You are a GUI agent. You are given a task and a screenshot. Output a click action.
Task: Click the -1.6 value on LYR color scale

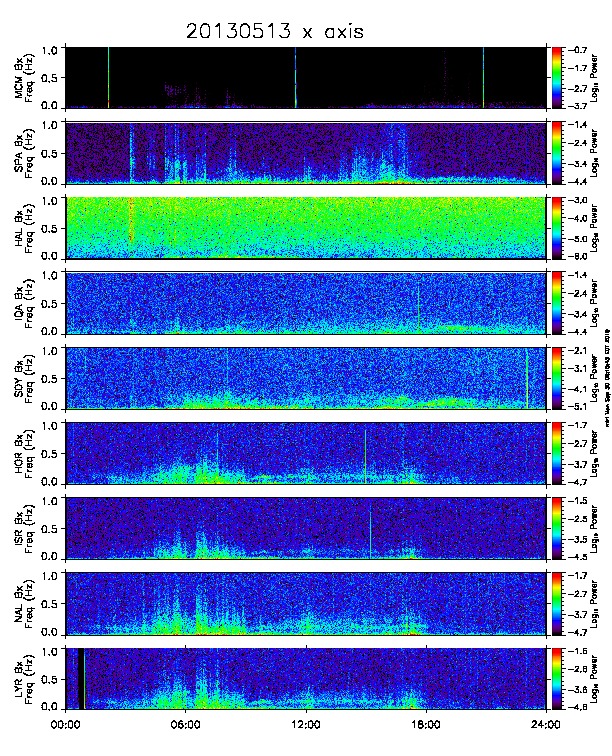click(577, 651)
